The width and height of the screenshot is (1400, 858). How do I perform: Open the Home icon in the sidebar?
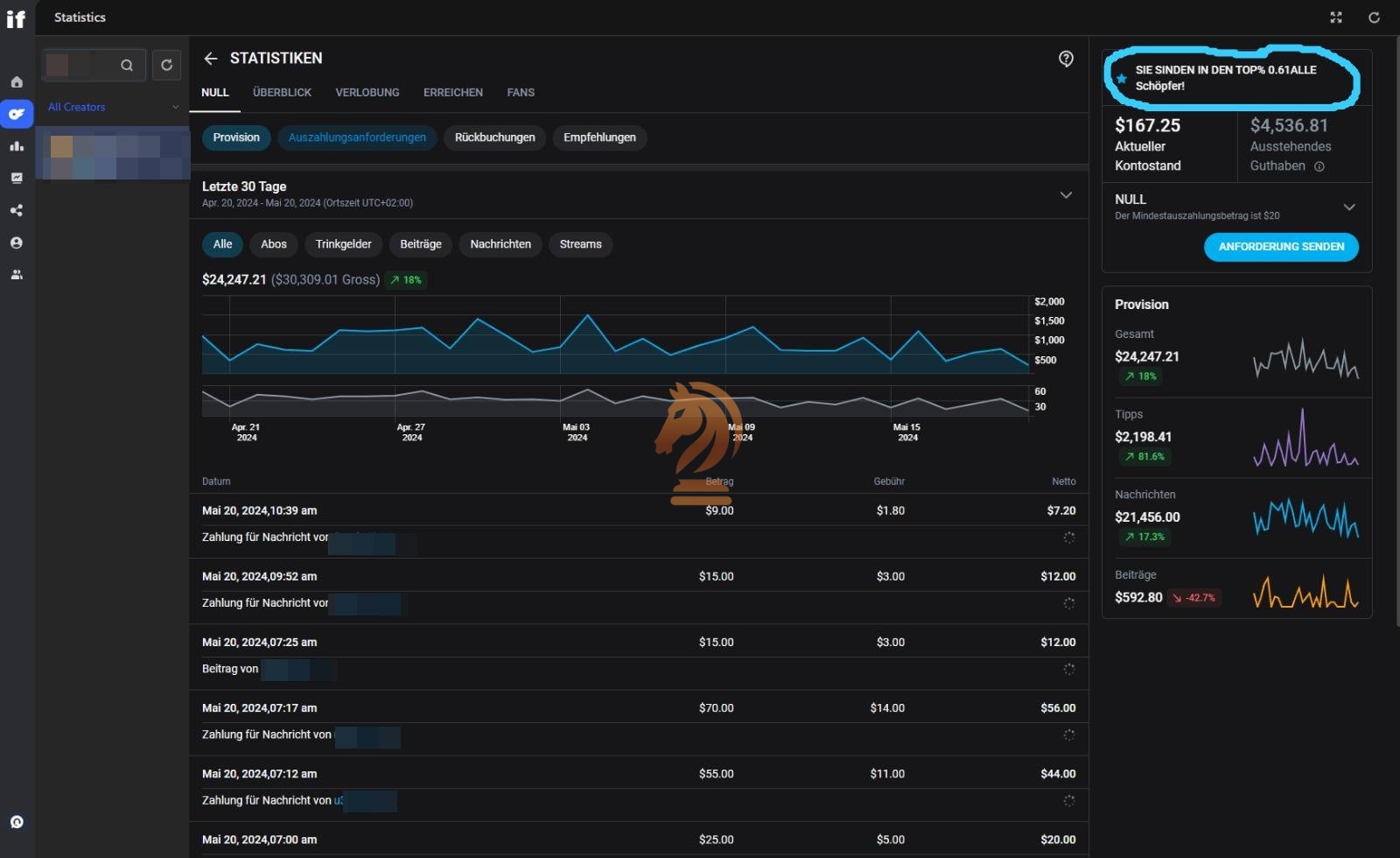(17, 82)
